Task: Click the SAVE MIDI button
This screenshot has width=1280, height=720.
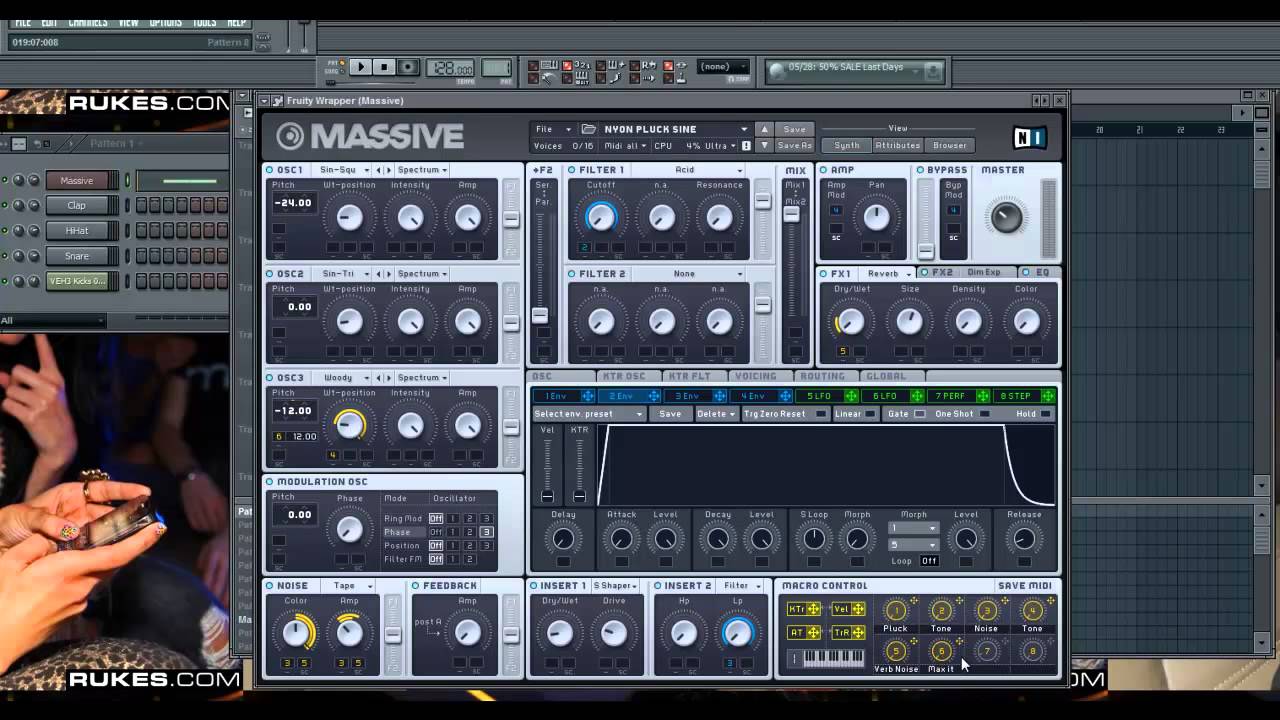Action: (x=1025, y=586)
